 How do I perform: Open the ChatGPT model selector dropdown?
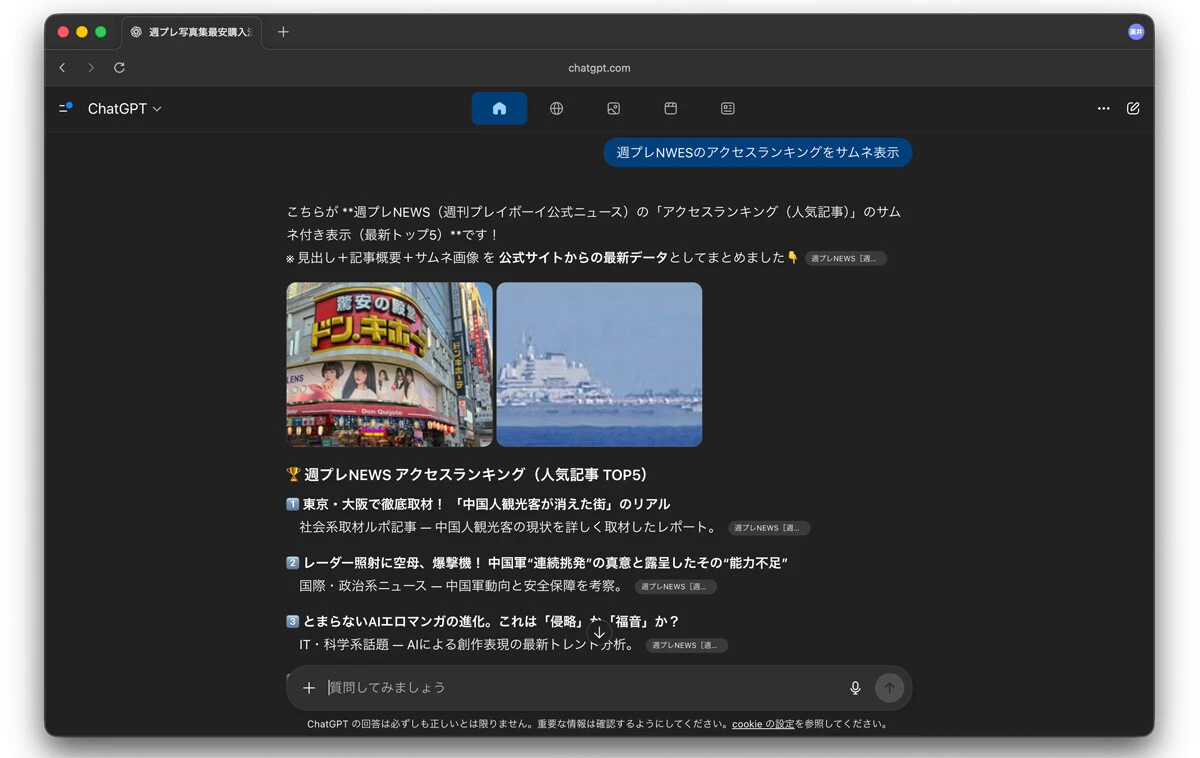click(124, 108)
